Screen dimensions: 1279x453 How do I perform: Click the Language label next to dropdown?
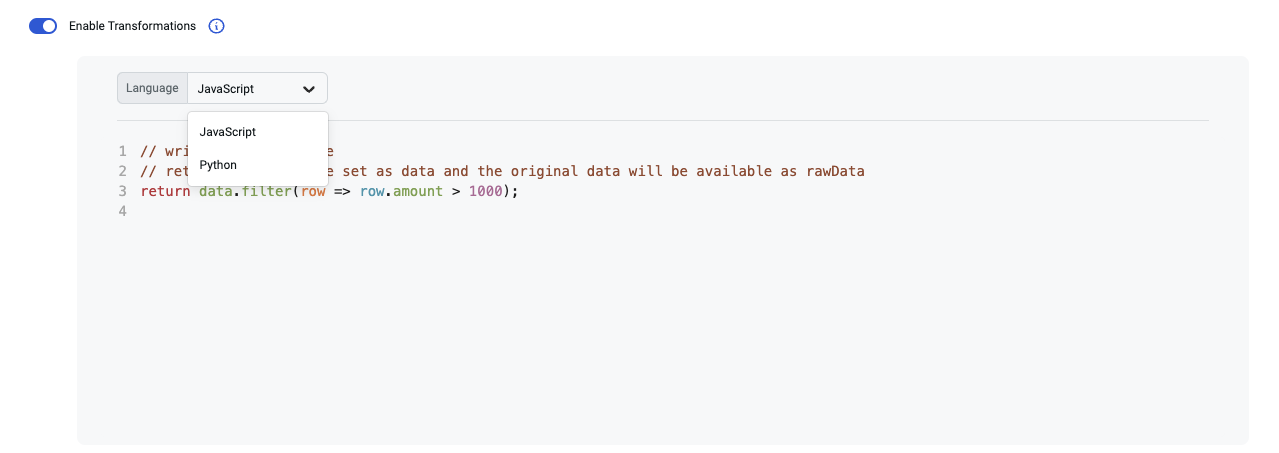(x=152, y=88)
